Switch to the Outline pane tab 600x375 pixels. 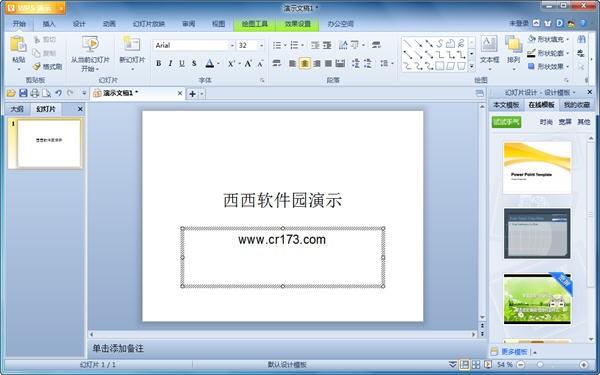pyautogui.click(x=17, y=109)
